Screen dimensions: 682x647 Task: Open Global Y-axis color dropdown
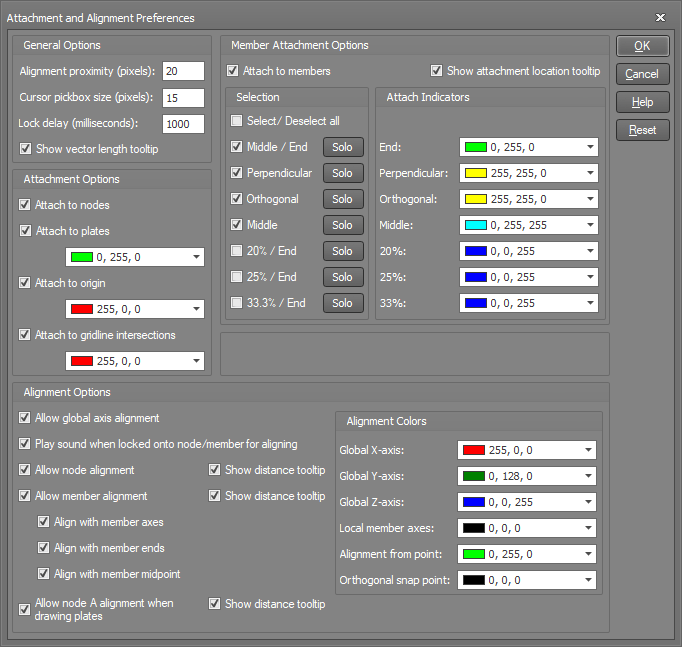coord(527,476)
